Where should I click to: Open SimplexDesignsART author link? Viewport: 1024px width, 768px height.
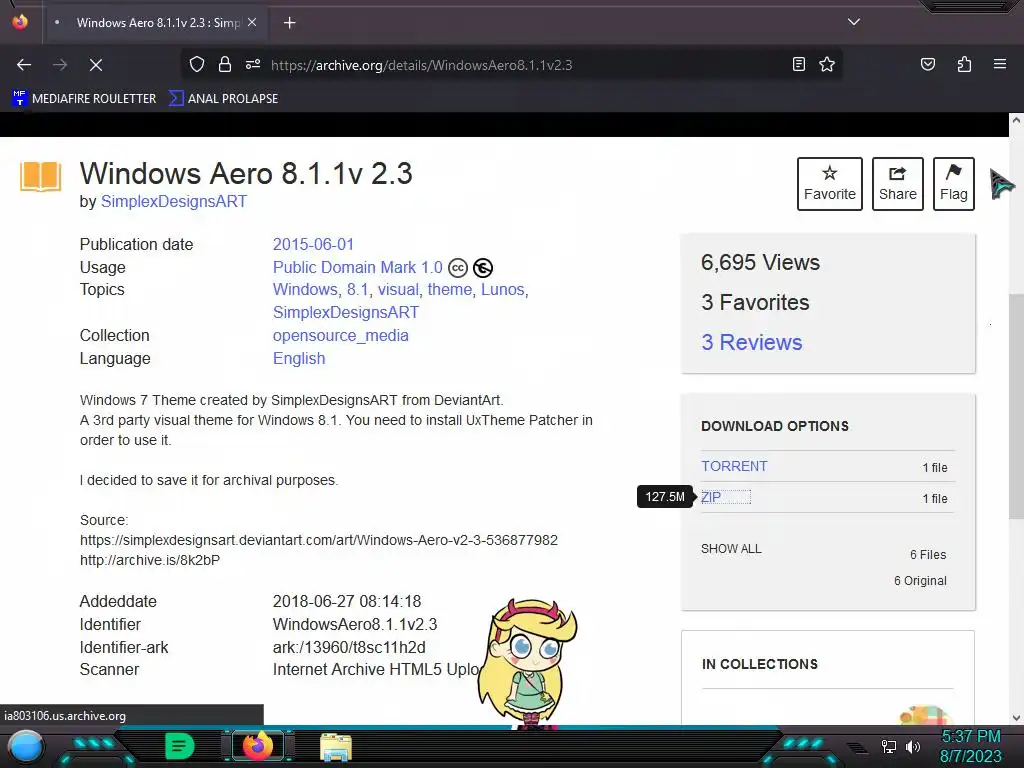(174, 201)
